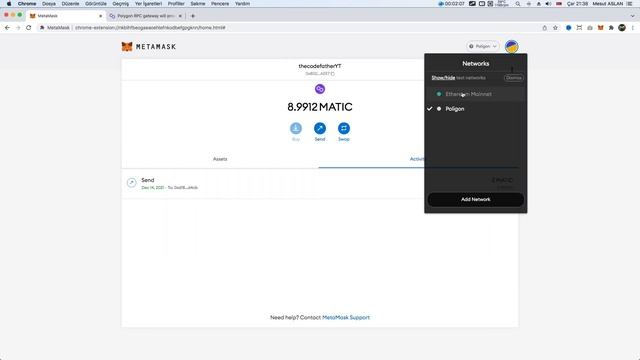Bookmark this page with the star icon

coord(555,28)
